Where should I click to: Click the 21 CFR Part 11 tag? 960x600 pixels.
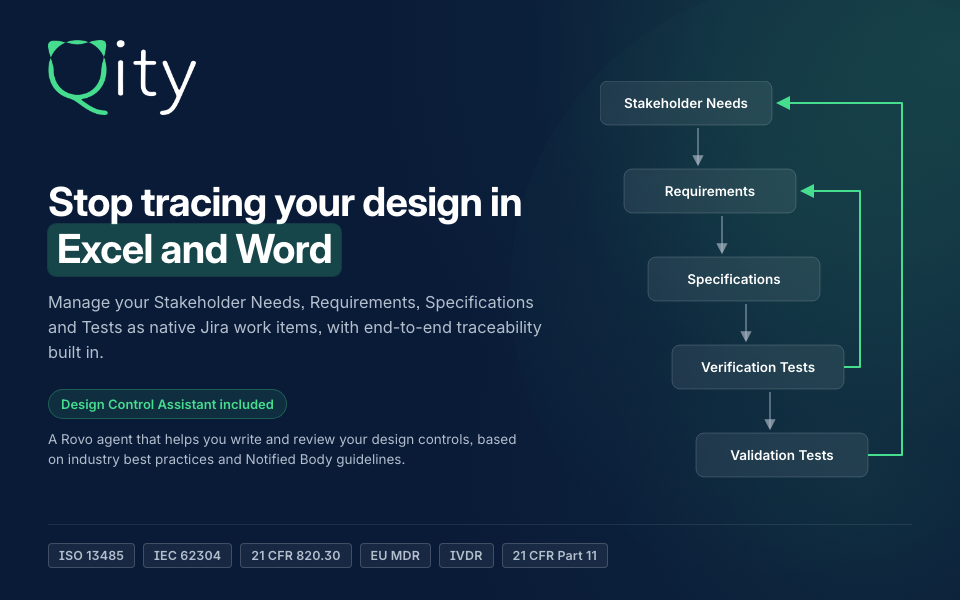(555, 555)
